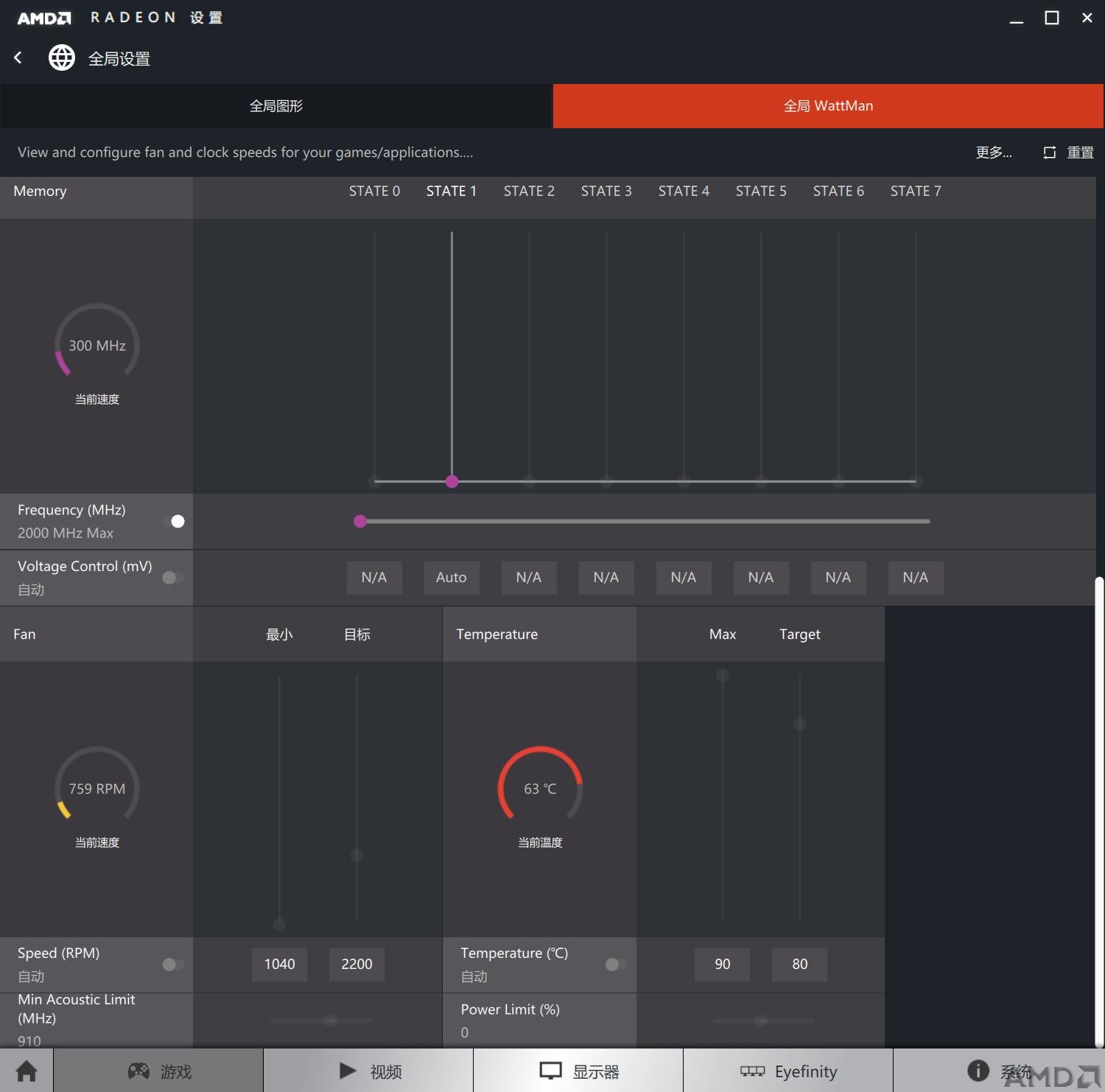Click the STATE 1 Auto voltage box

(x=452, y=578)
